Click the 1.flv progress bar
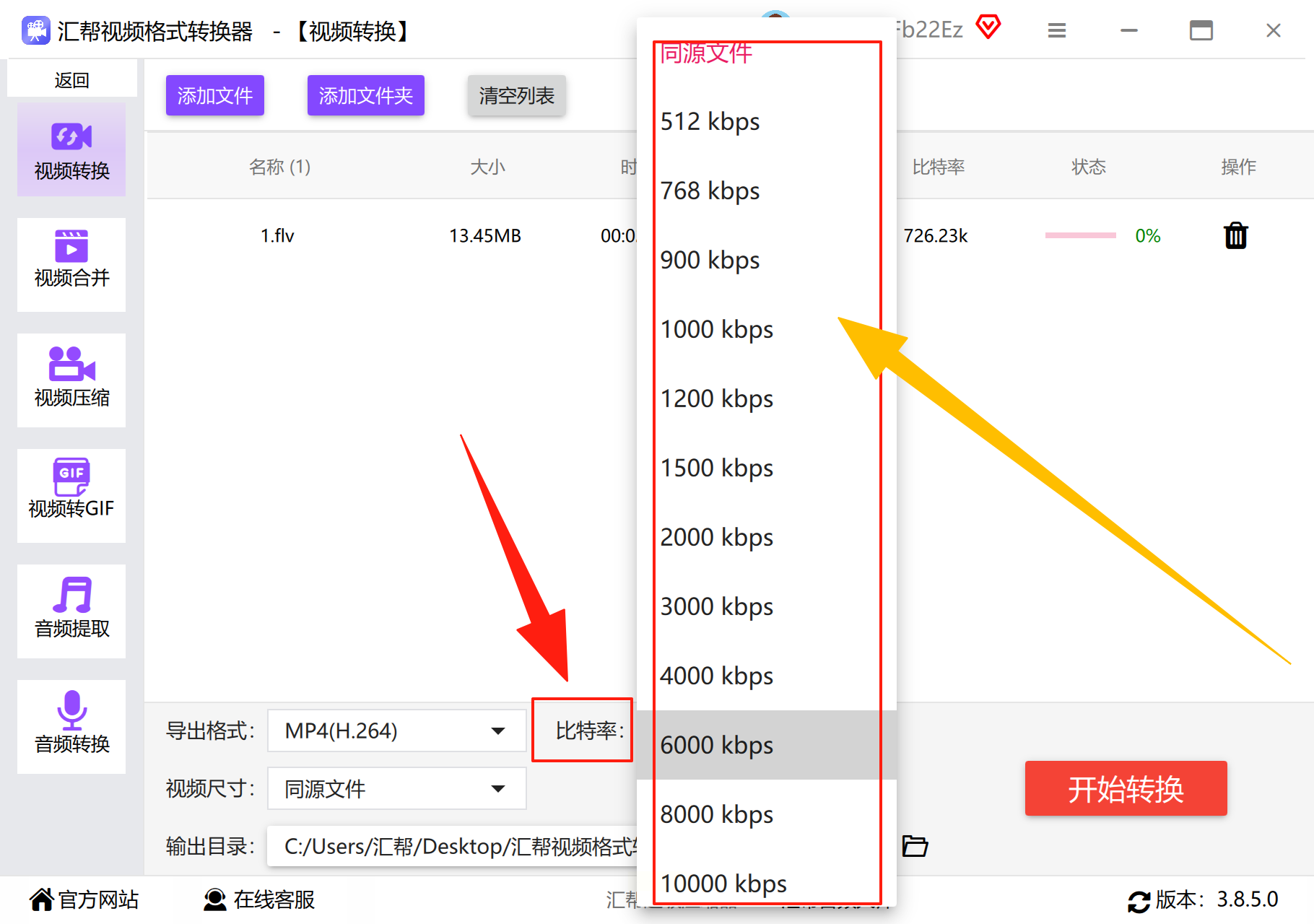Image resolution: width=1314 pixels, height=924 pixels. 1080,235
